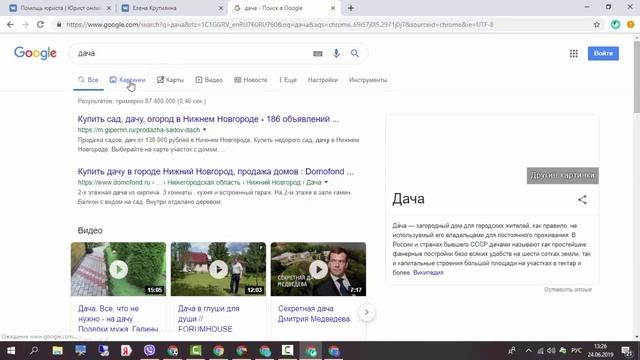Open Инструменты search tools
Screen dimensions: 640x360
[368, 80]
